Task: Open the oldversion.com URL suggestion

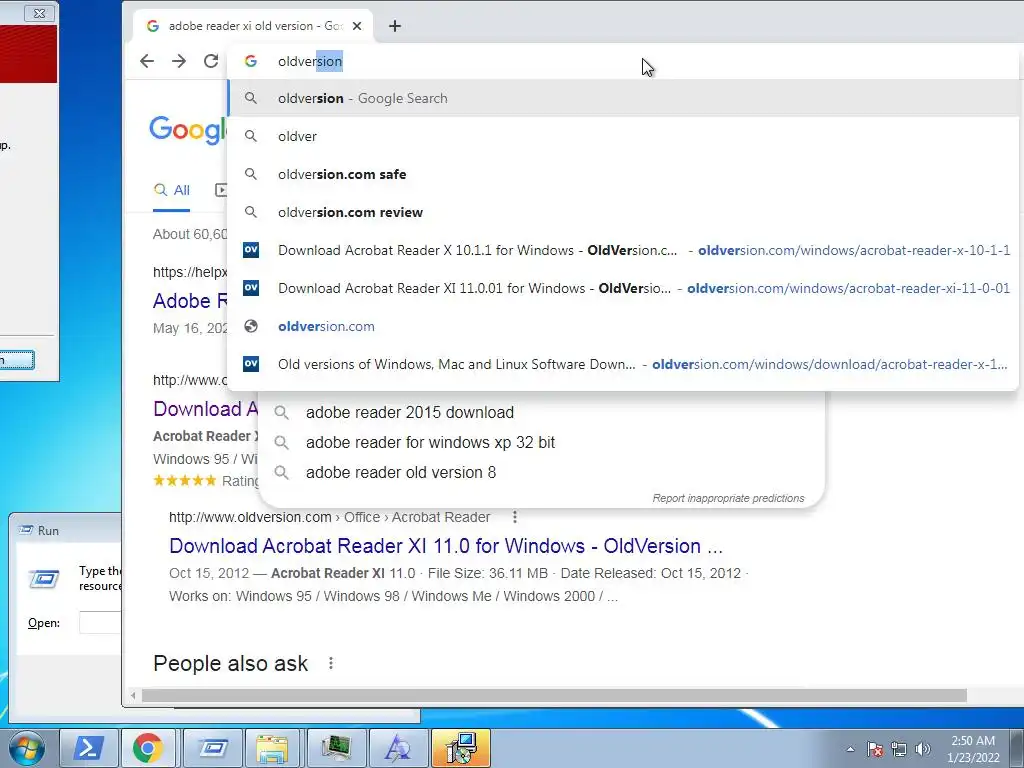Action: coord(624,326)
